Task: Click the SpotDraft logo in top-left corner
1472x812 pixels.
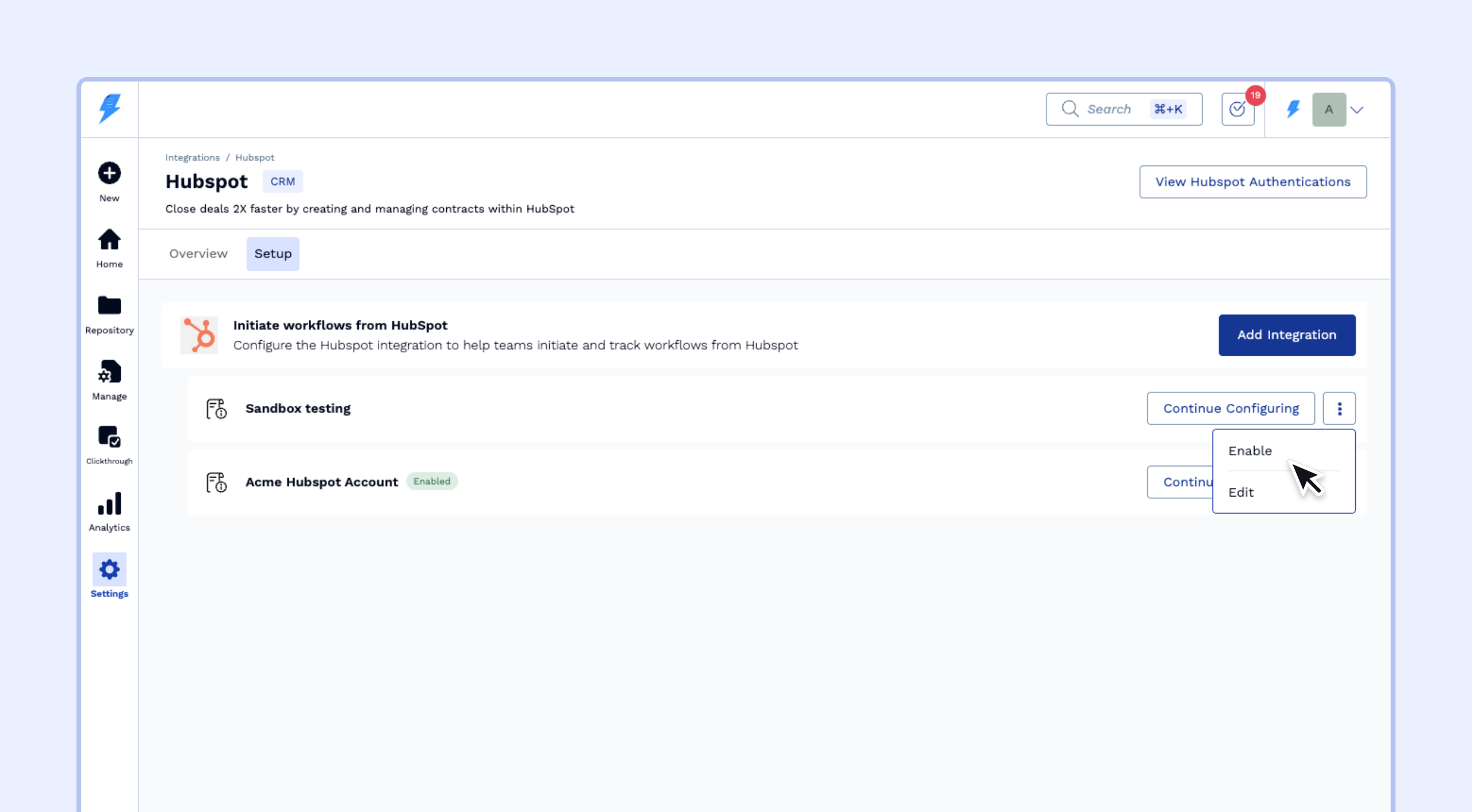Action: (109, 109)
